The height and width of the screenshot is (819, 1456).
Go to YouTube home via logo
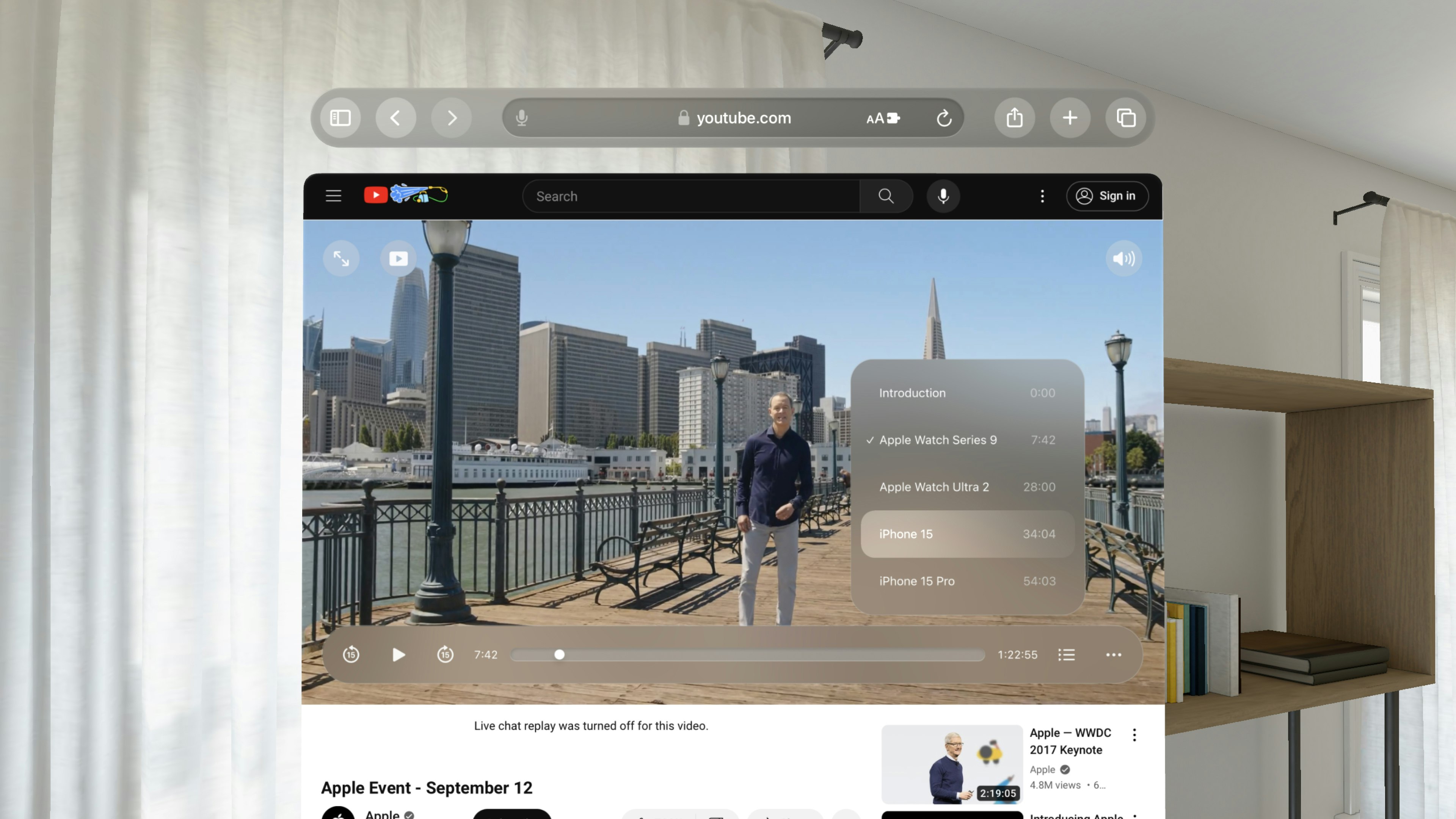click(x=406, y=195)
